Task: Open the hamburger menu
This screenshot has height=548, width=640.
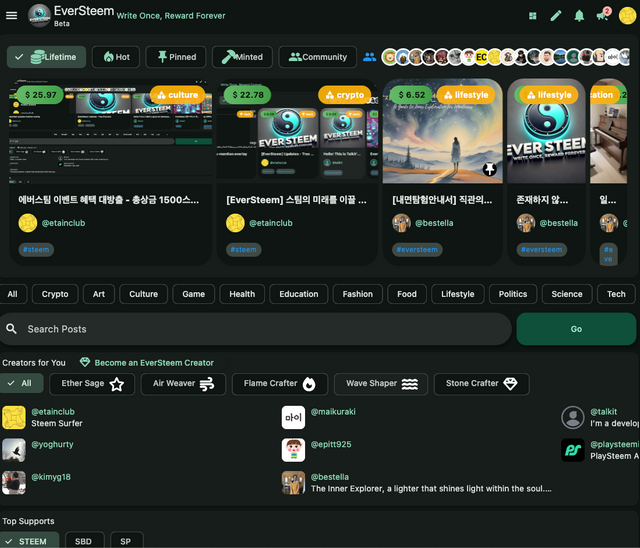Action: 11,16
